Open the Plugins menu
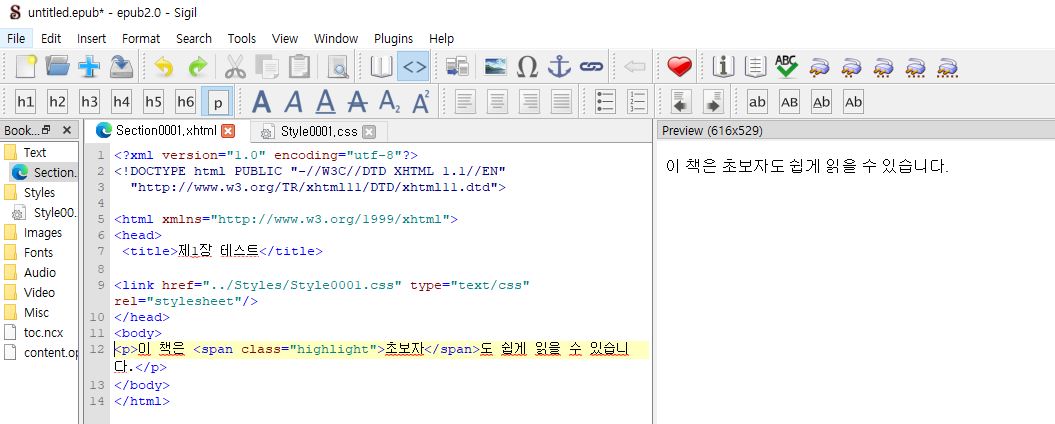 click(x=394, y=38)
